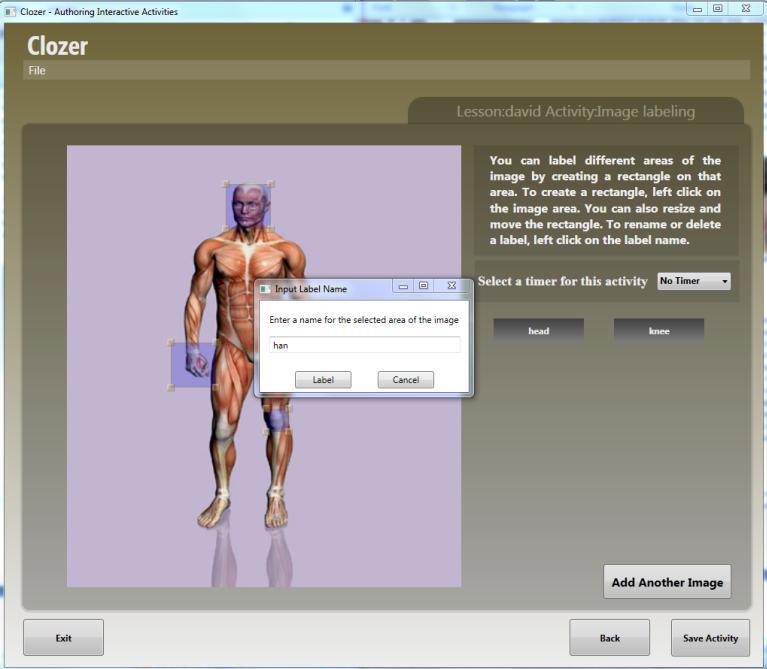Select the hand rectangle on the image
Image resolution: width=767 pixels, height=669 pixels.
coord(193,365)
